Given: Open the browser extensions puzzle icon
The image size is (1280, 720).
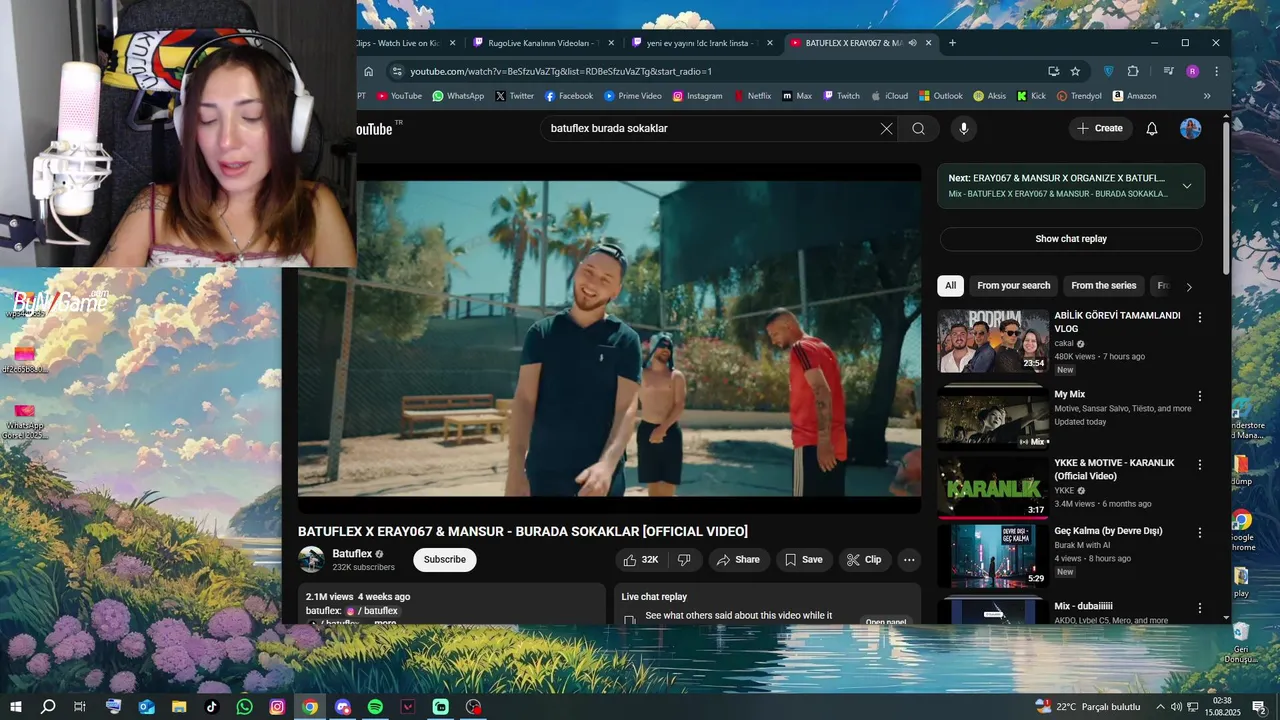Looking at the screenshot, I should (1133, 71).
